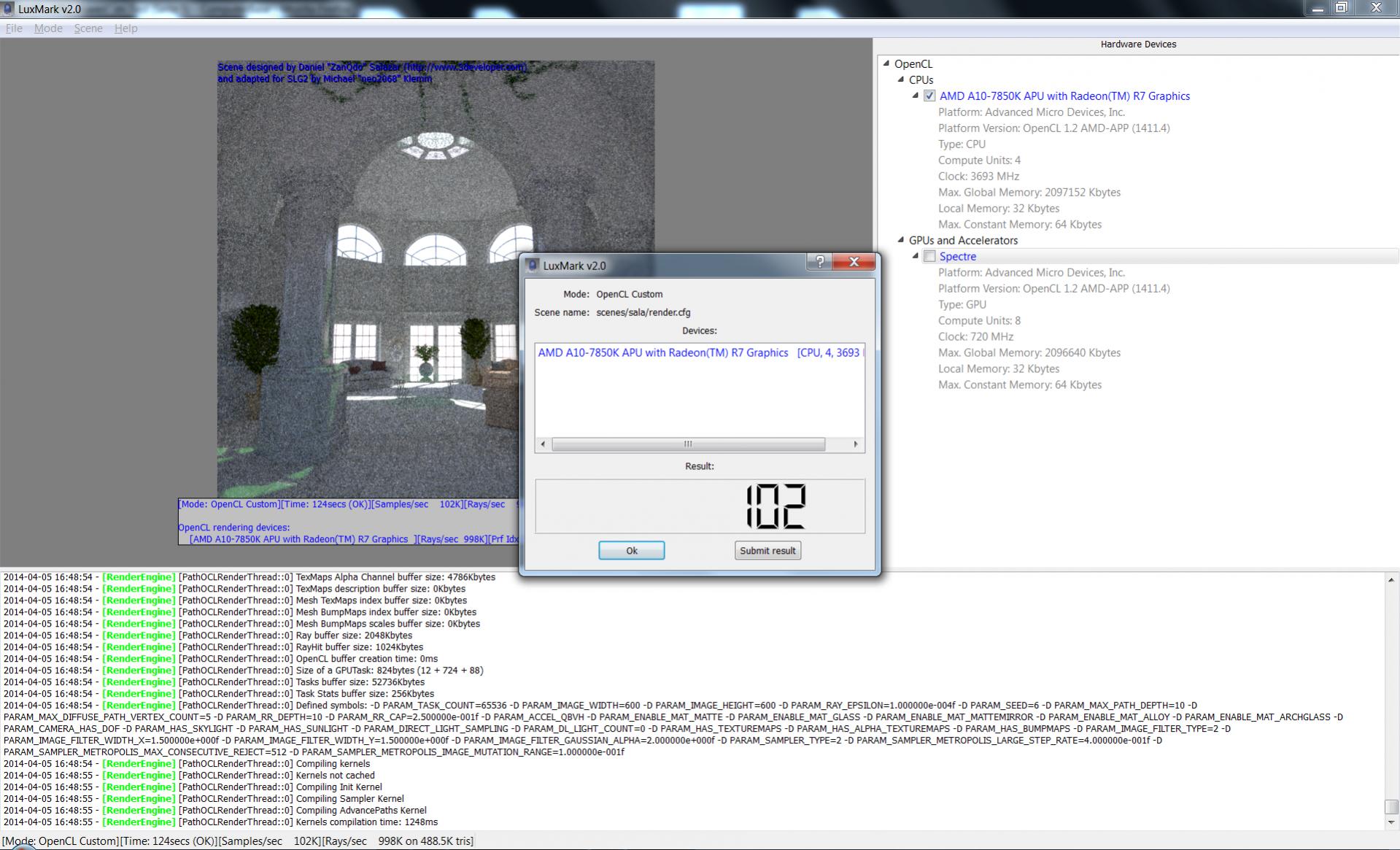
Task: Click the devices list scroll right arrow
Action: 856,444
